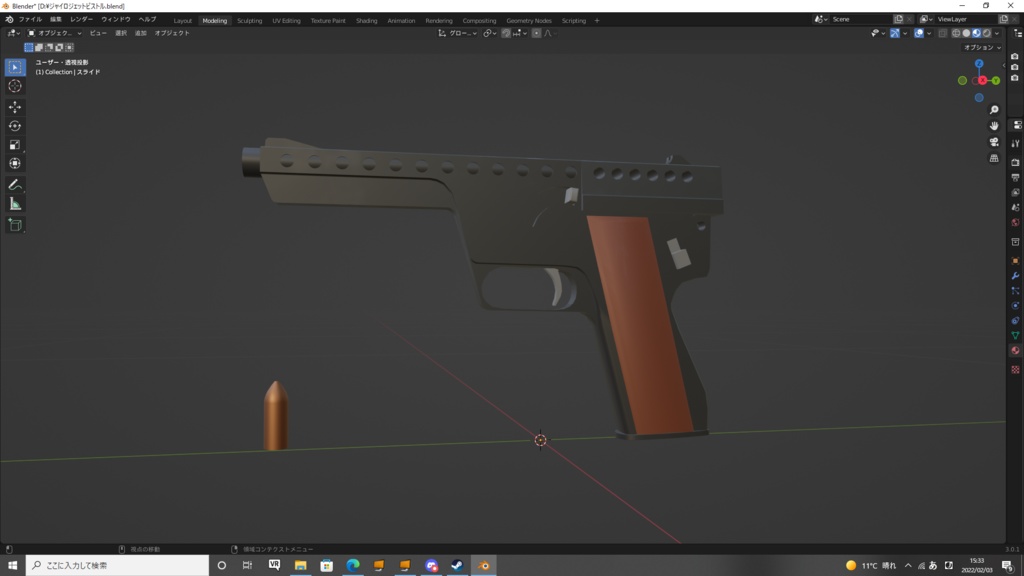Open the Tool properties tab

click(1016, 143)
